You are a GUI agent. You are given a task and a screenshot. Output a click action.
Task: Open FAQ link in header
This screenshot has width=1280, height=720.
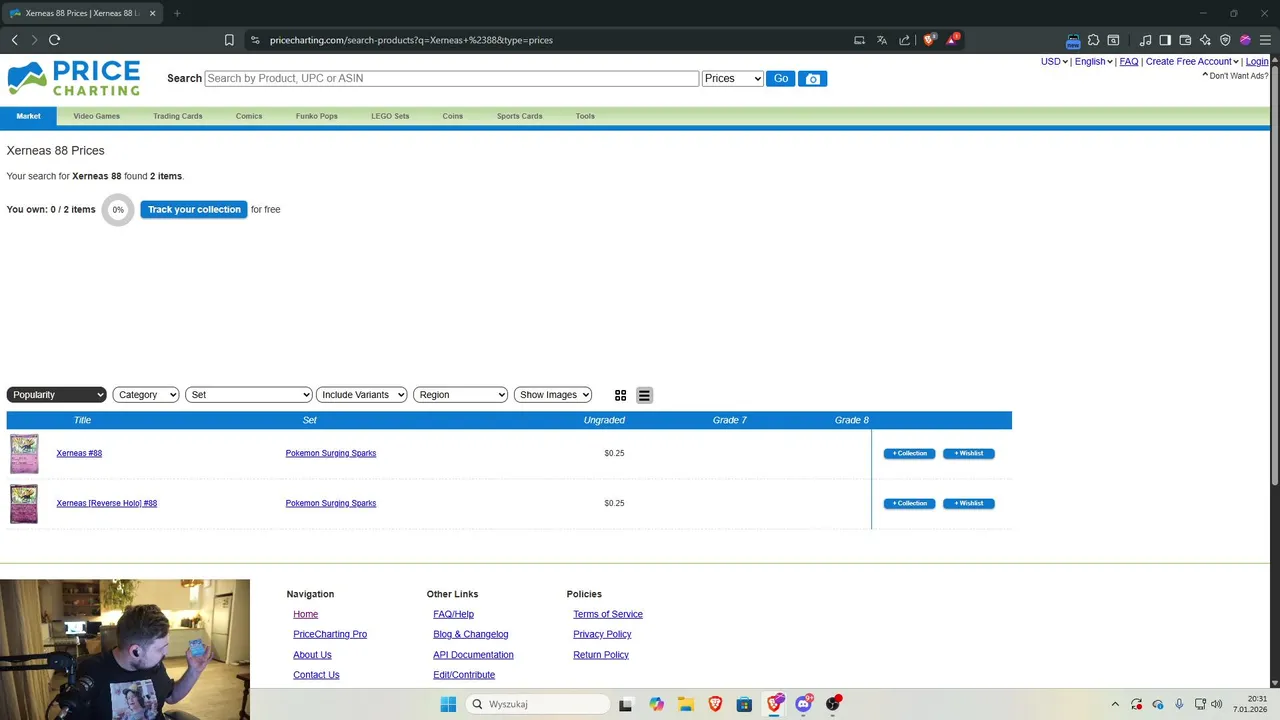point(1129,62)
